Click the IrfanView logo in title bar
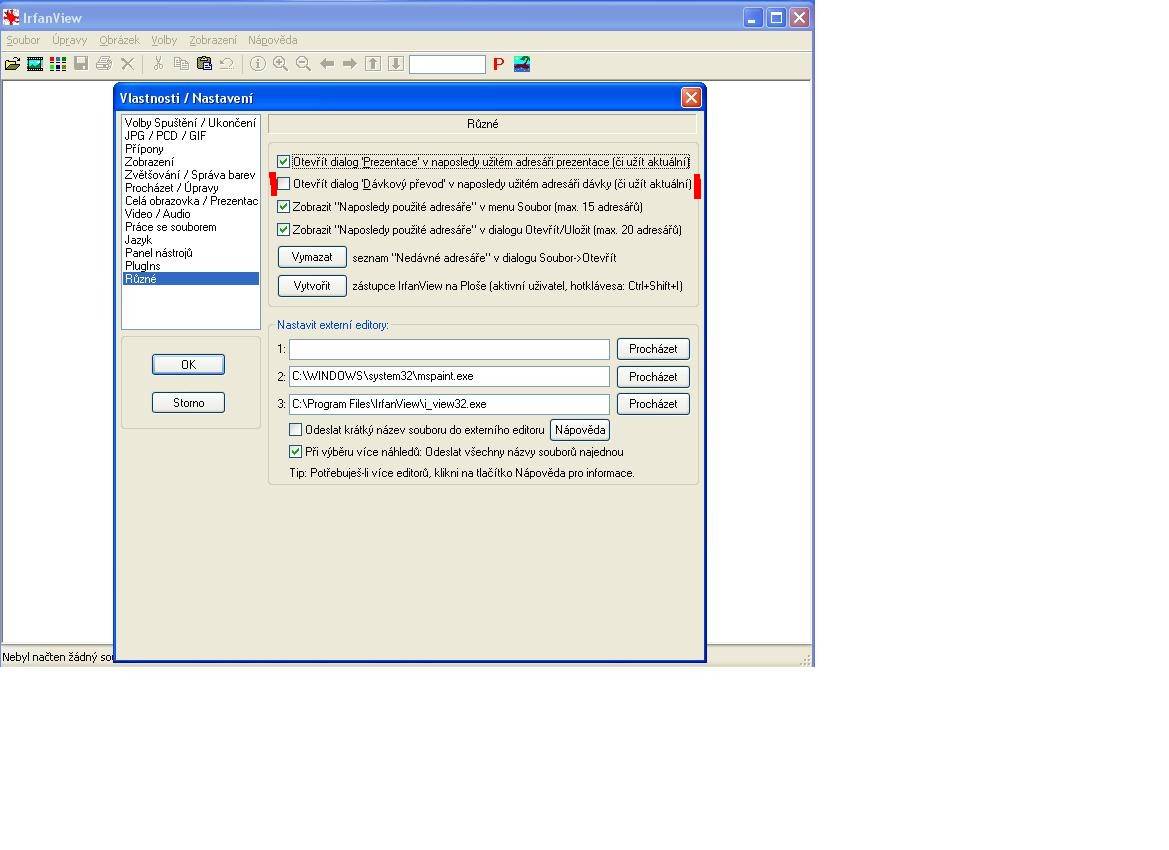 pyautogui.click(x=11, y=17)
